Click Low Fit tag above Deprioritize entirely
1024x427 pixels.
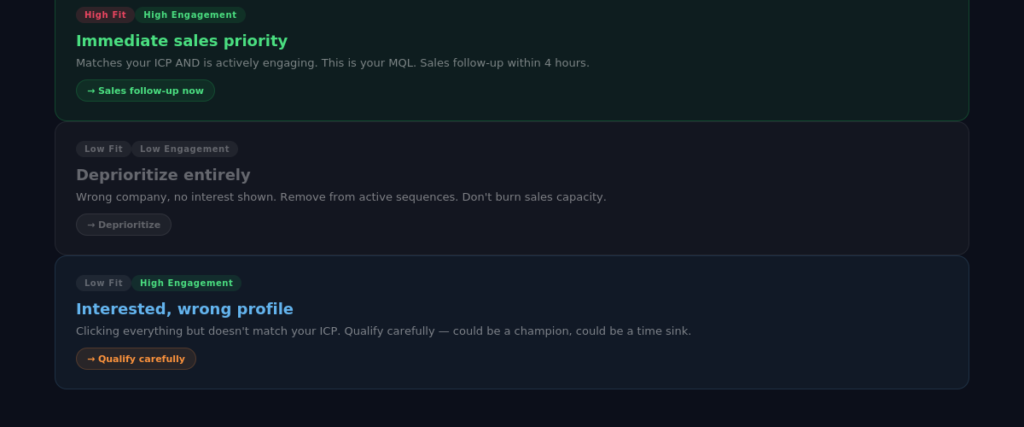[x=103, y=149]
